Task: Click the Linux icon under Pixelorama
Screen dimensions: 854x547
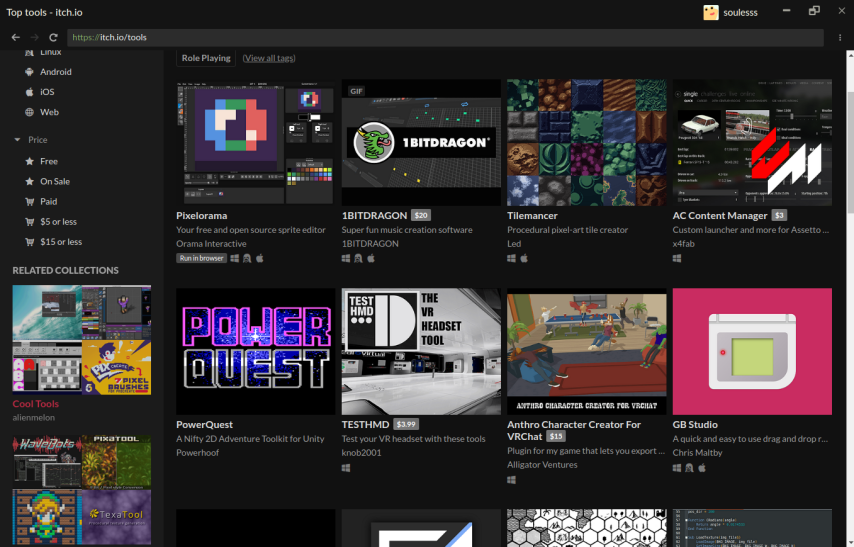Action: click(247, 258)
